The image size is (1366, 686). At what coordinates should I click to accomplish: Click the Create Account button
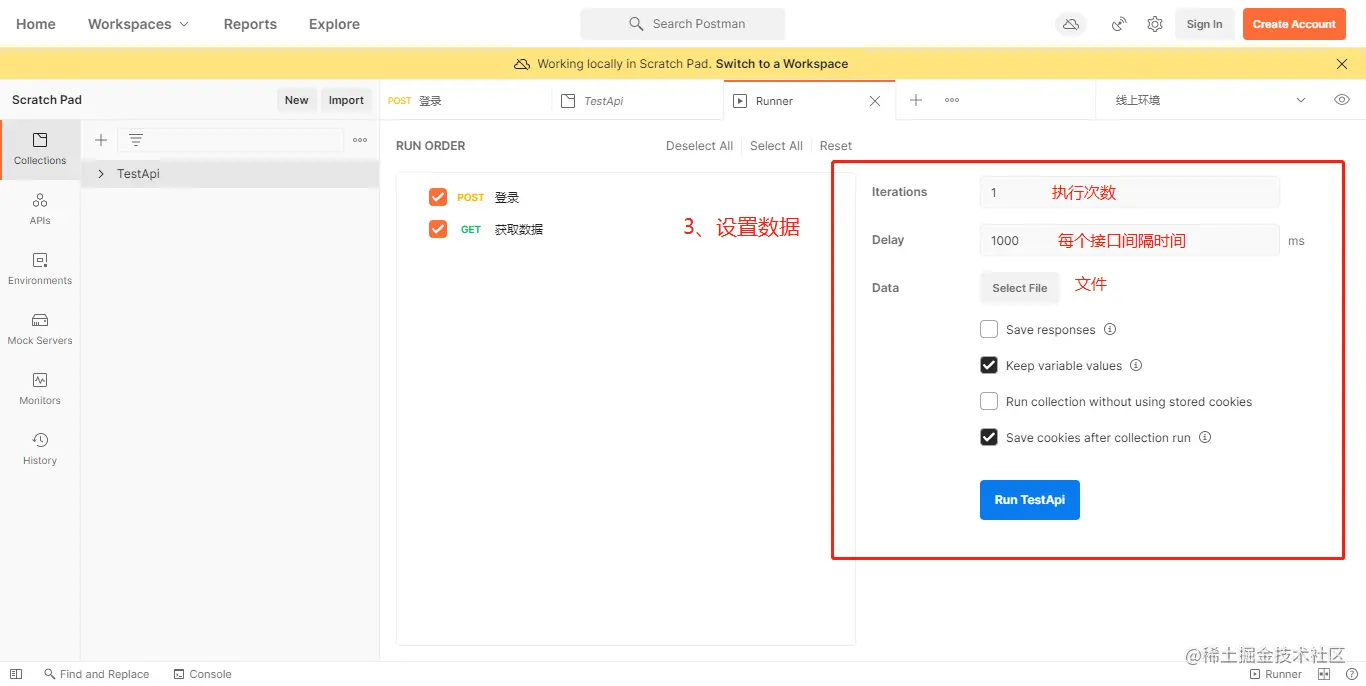point(1294,24)
